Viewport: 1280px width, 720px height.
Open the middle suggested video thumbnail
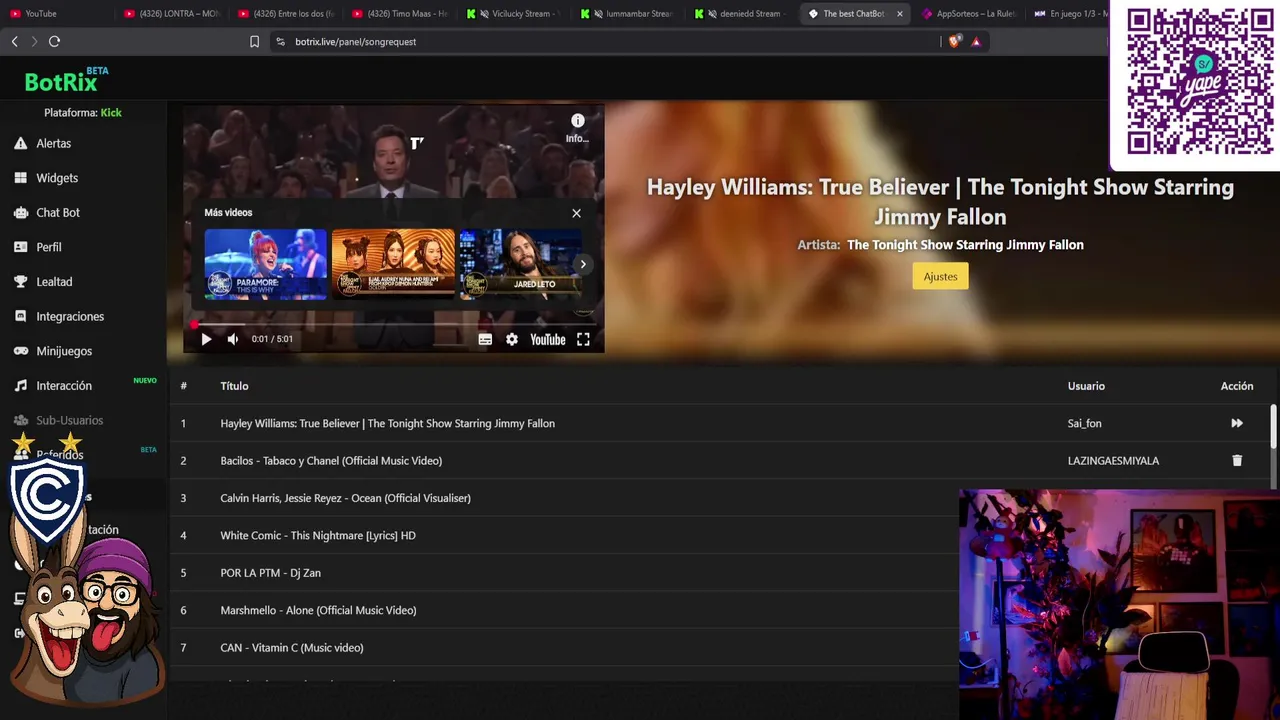[393, 264]
